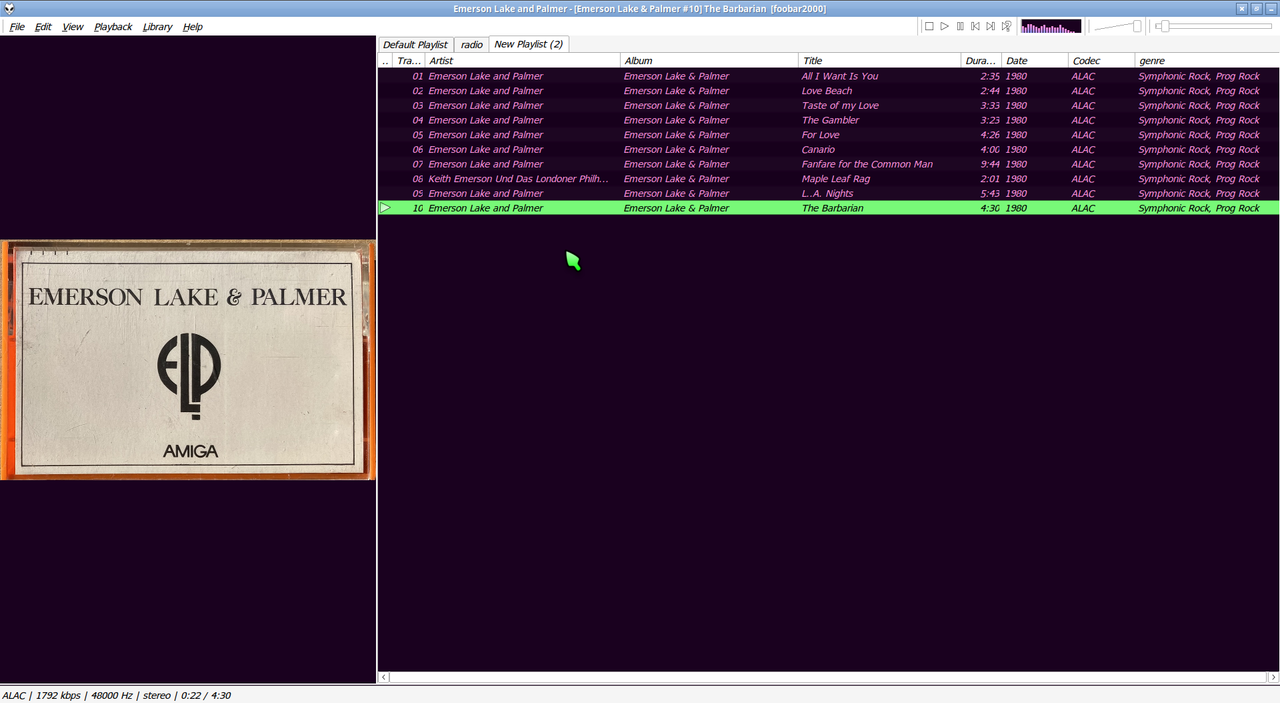
Task: Click the Play button in toolbar
Action: click(944, 26)
